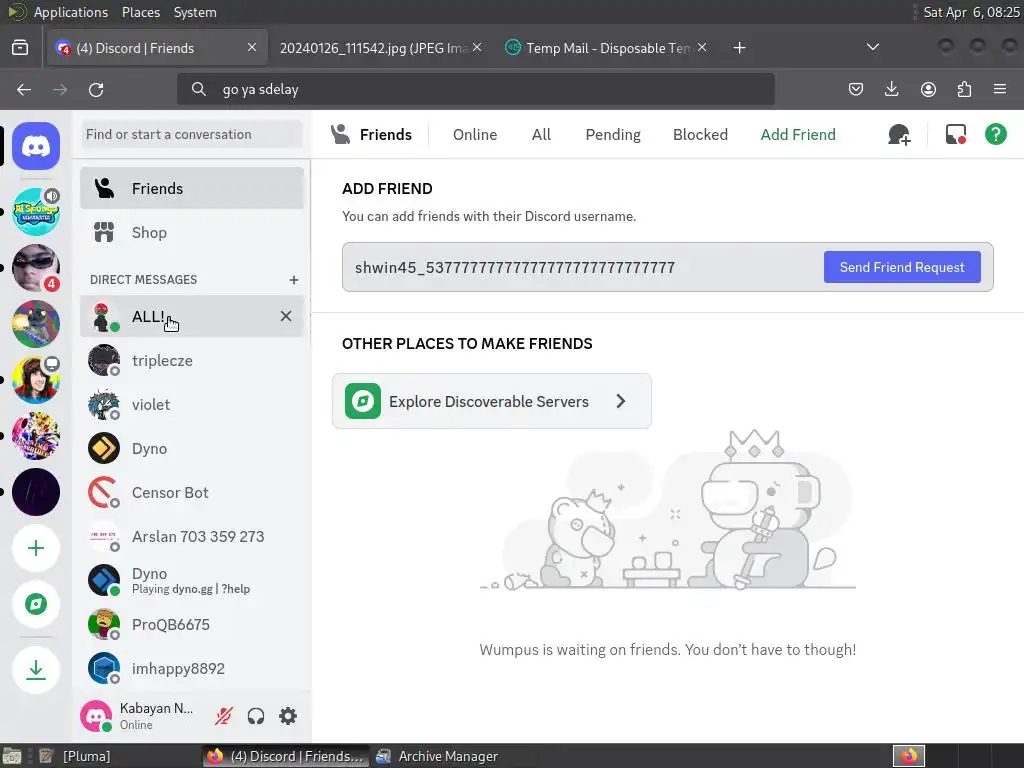
Task: Open Explore Discoverable Servers compass in sidebar
Action: pyautogui.click(x=36, y=604)
